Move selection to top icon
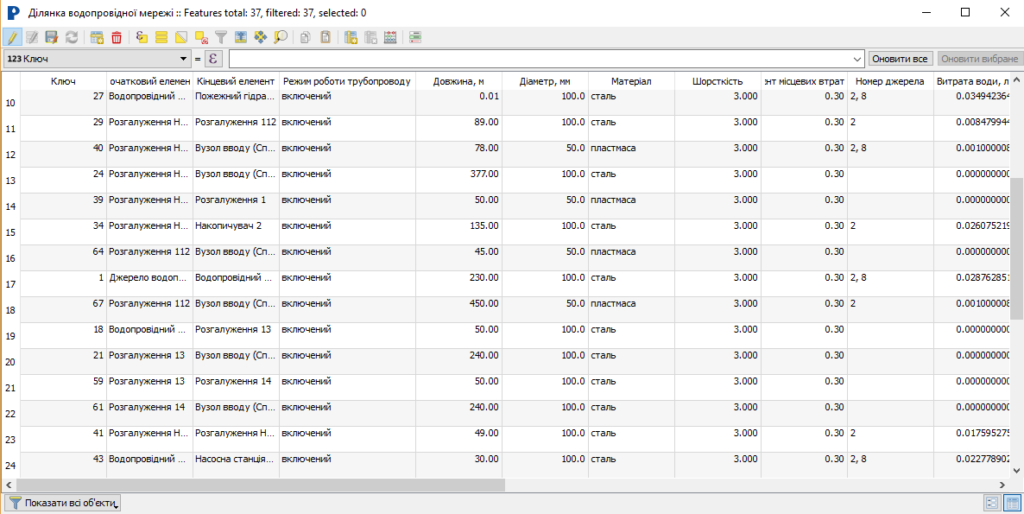Viewport: 1024px width, 514px height. (x=241, y=37)
